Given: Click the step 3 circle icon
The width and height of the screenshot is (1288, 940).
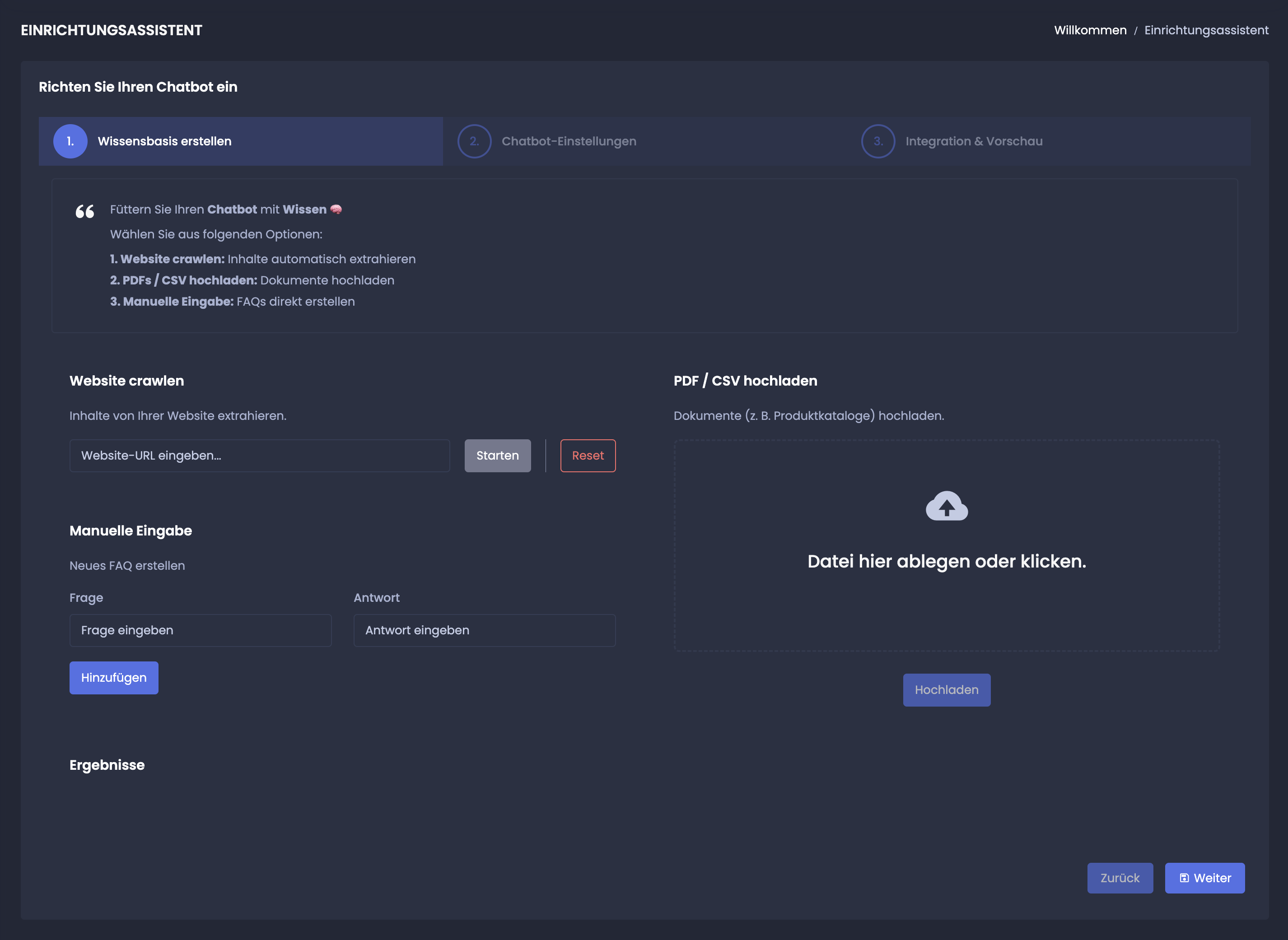Looking at the screenshot, I should click(x=877, y=141).
